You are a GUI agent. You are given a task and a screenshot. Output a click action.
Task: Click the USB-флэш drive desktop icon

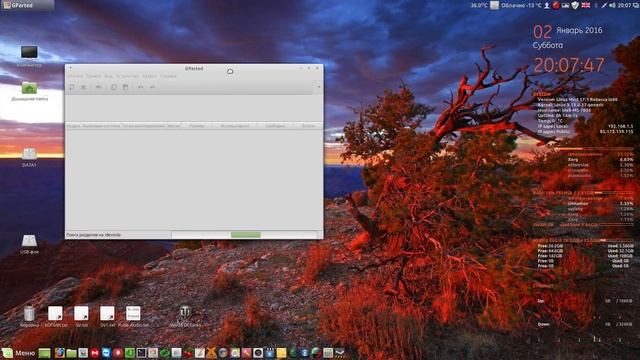[29, 244]
